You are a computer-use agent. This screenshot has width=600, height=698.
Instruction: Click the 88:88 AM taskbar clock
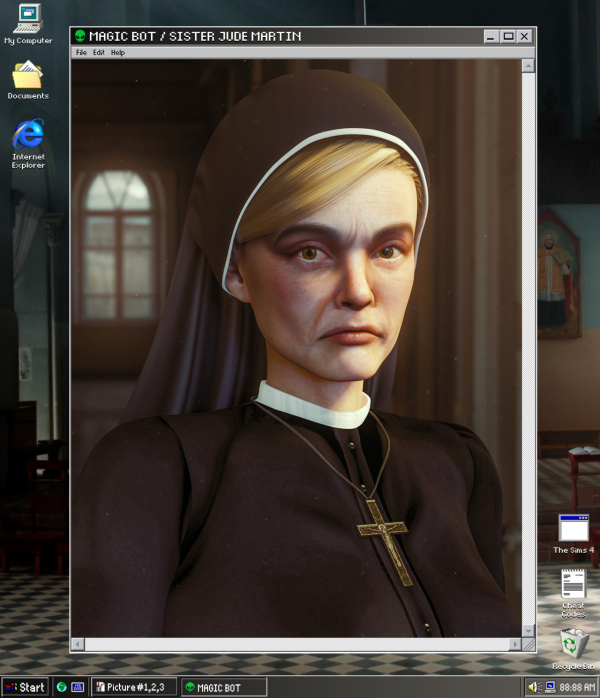tap(577, 687)
